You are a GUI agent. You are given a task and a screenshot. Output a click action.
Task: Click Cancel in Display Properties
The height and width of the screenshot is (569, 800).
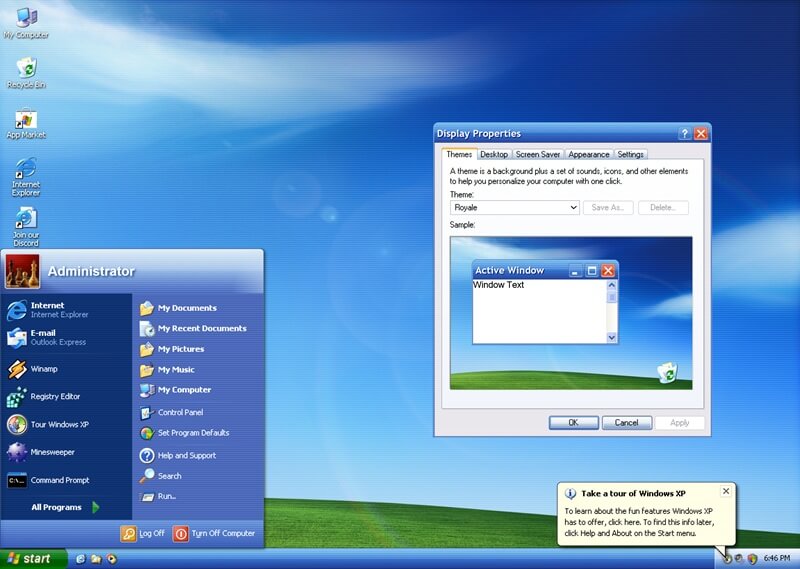(x=627, y=423)
